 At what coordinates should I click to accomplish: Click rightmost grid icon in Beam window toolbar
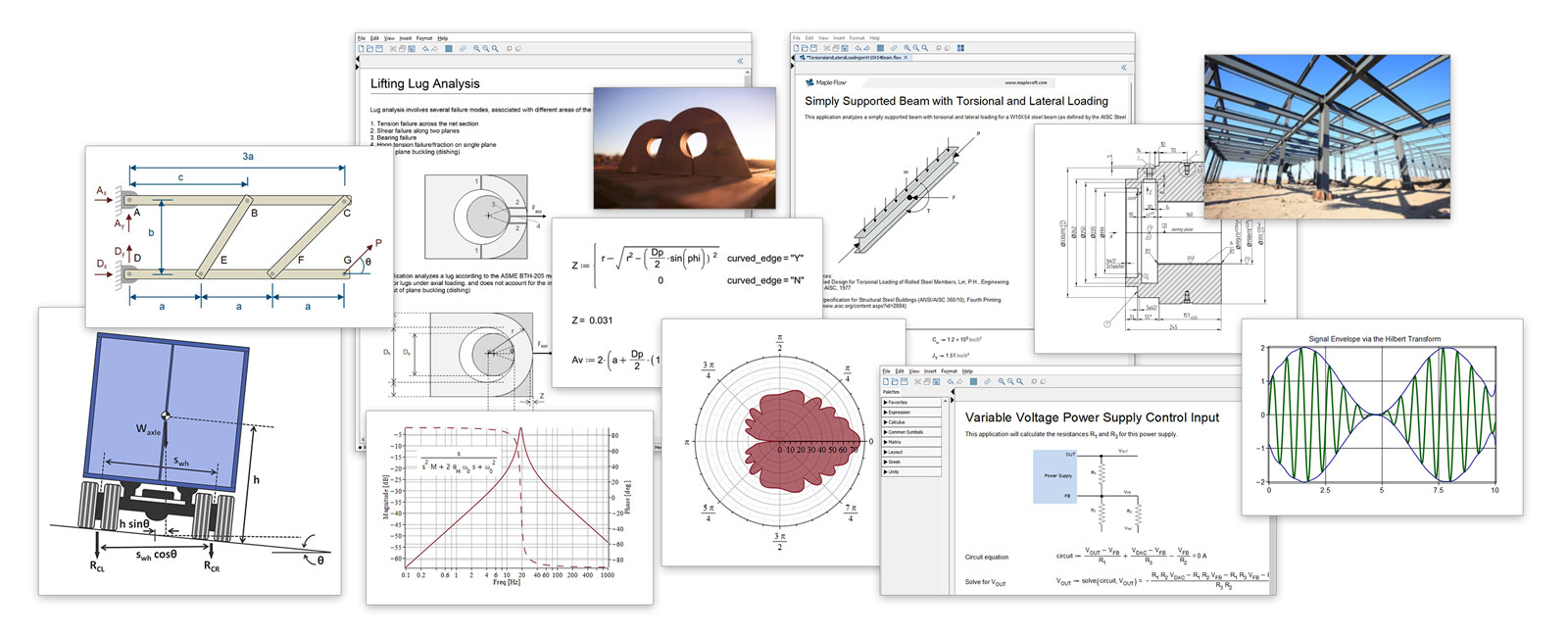coord(960,48)
